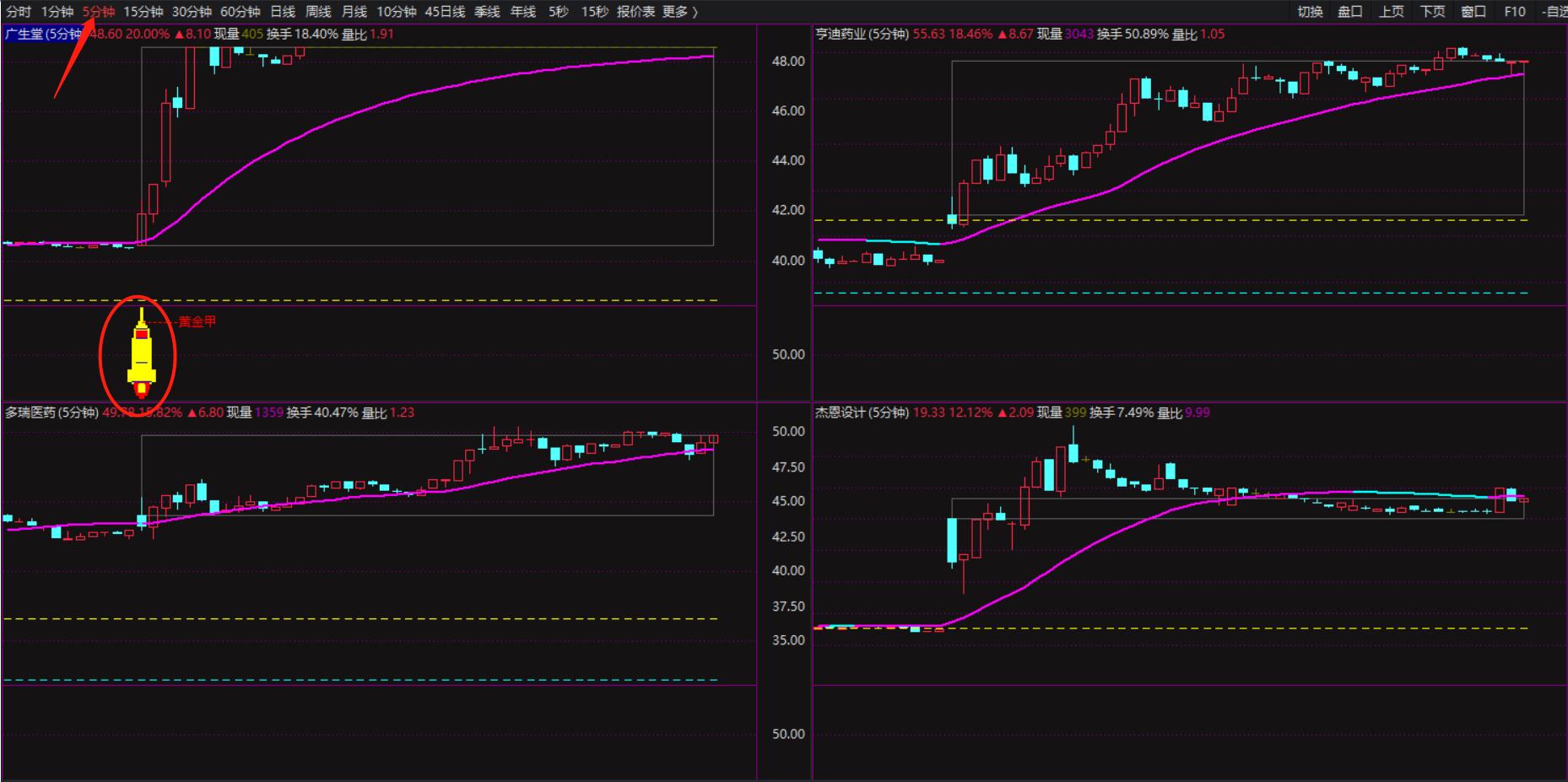Image resolution: width=1568 pixels, height=782 pixels.
Task: Switch to the 季线 quarterly chart
Action: 487,12
